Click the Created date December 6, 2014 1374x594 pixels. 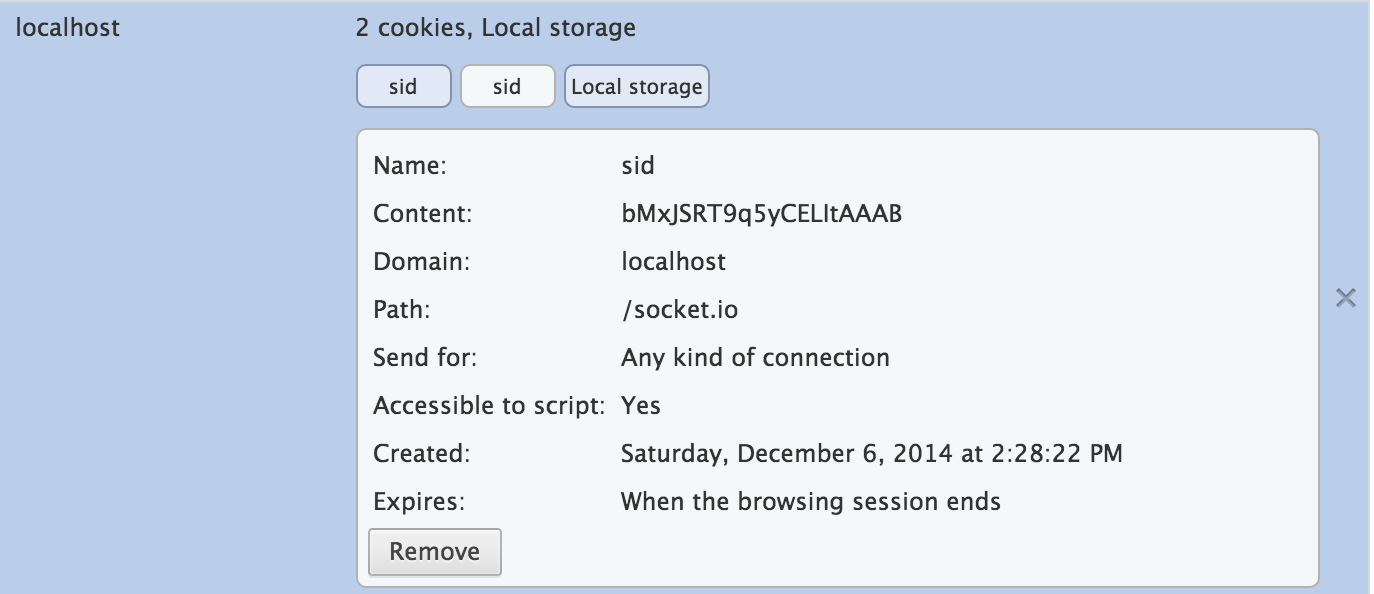pyautogui.click(x=871, y=453)
